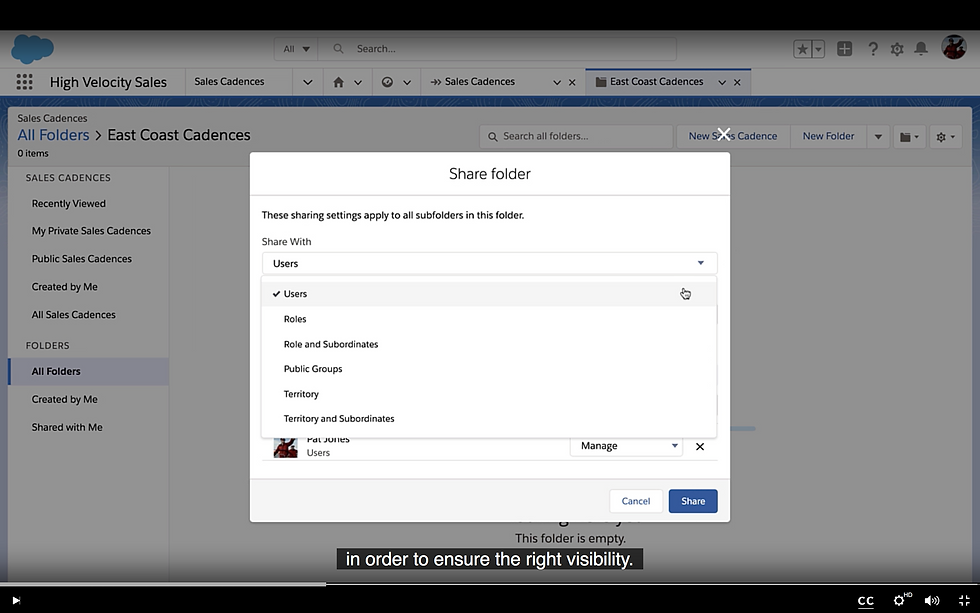
Task: Click the Salesforce cloud logo
Action: 32,49
